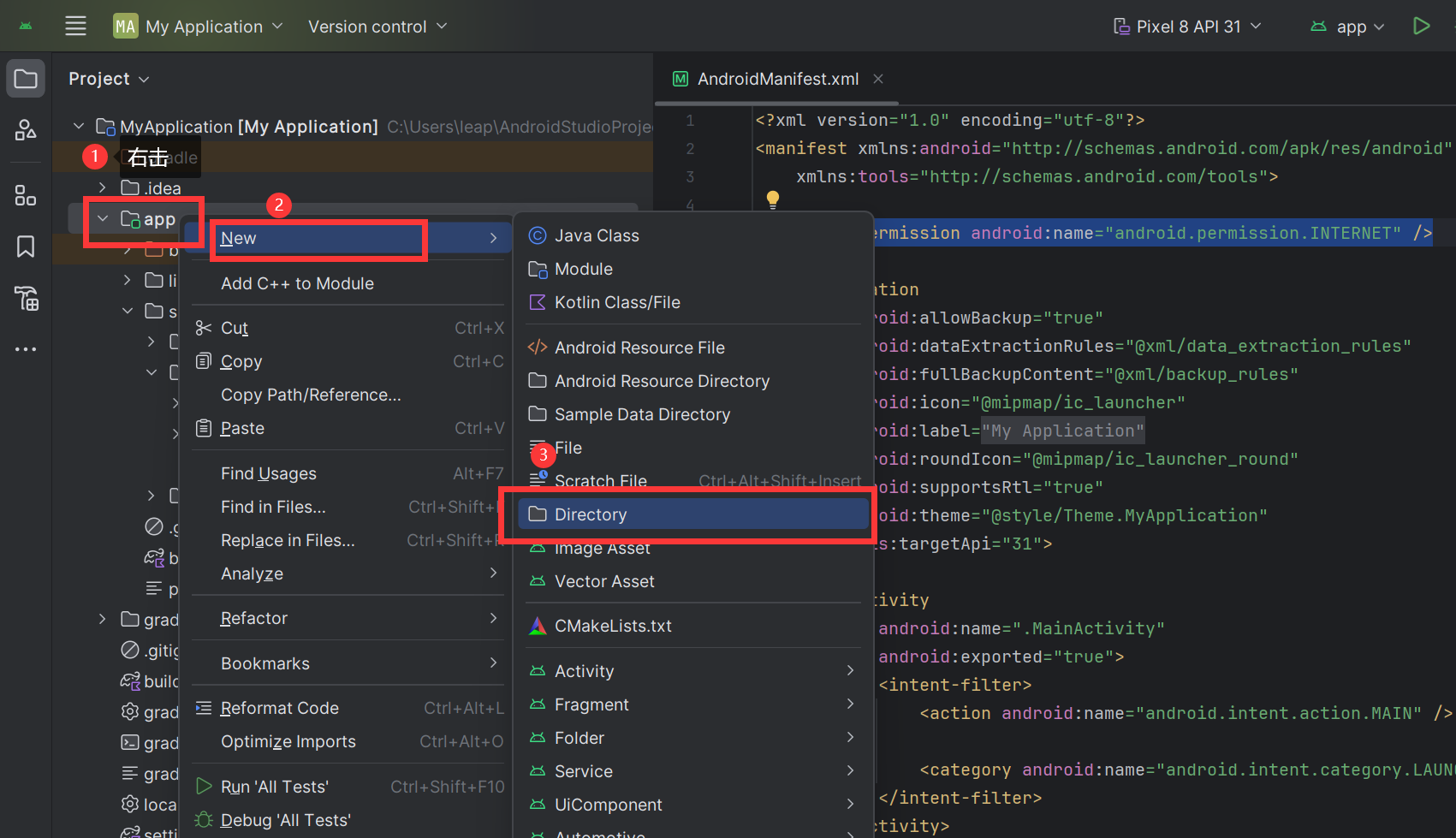Viewport: 1456px width, 838px height.
Task: Select the app module in the tree
Action: [x=159, y=219]
